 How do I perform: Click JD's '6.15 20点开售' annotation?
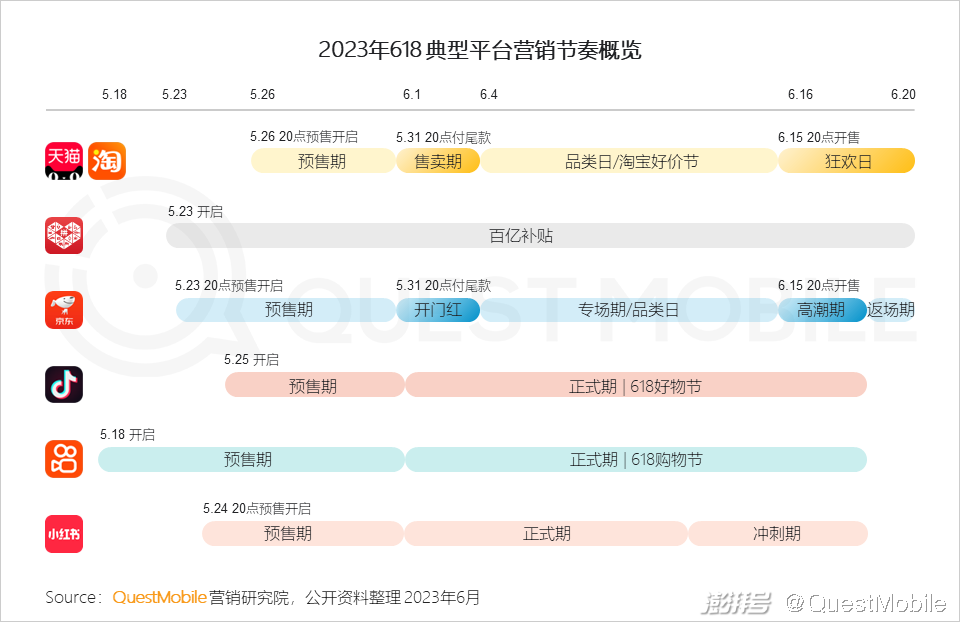pyautogui.click(x=819, y=285)
